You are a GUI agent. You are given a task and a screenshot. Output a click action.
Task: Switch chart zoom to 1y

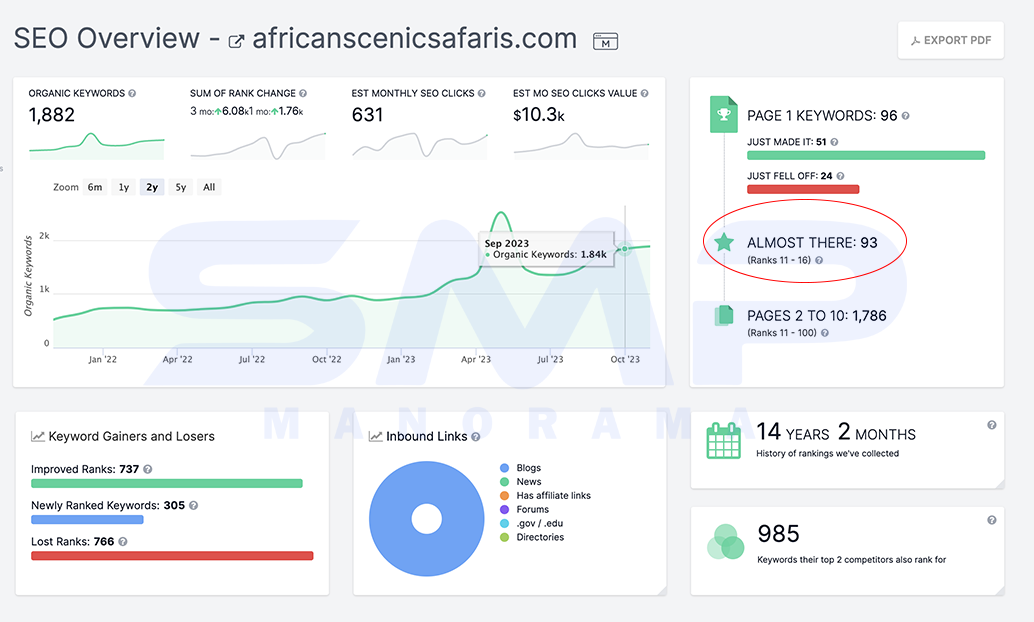pyautogui.click(x=124, y=187)
